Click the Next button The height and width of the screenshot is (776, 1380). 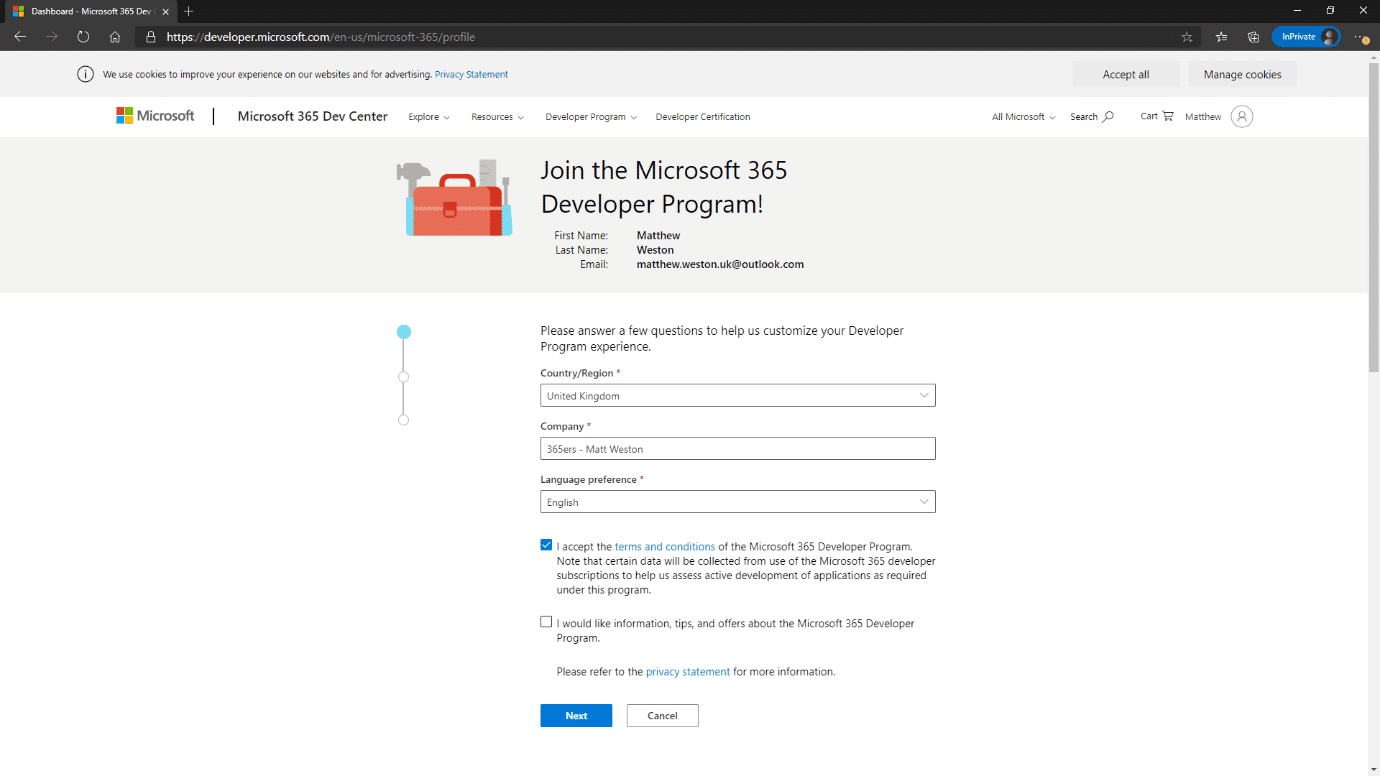pyautogui.click(x=576, y=716)
